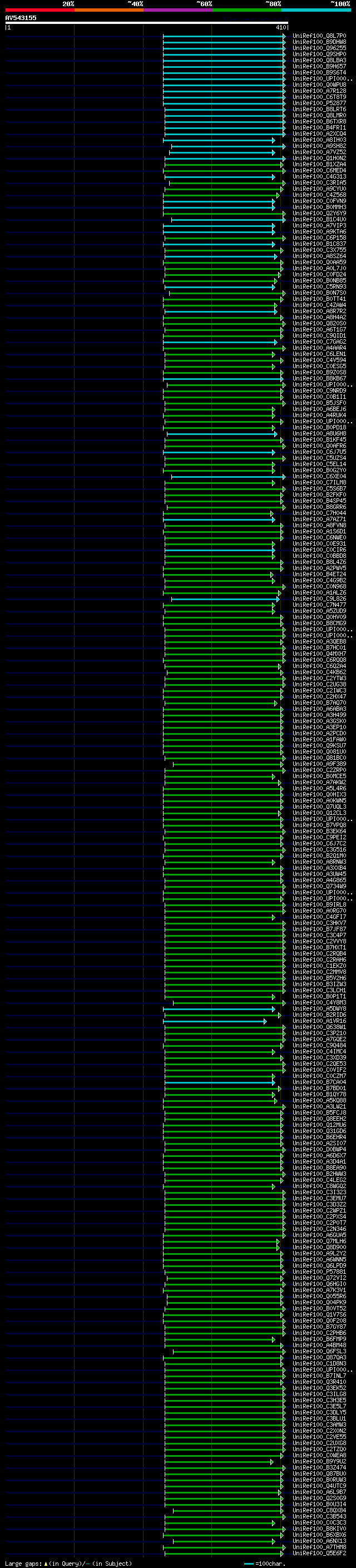This screenshot has height=1568, width=356.
Task: Click the UniRef100_B3Z474 label
Action: coord(319,1467)
